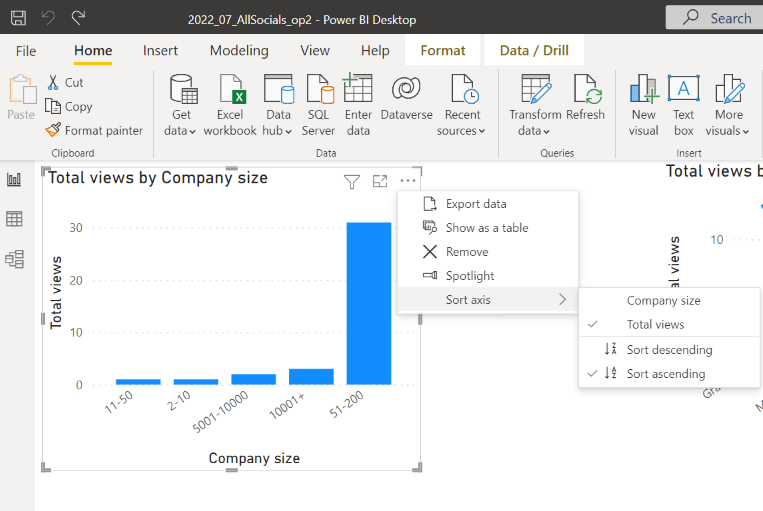This screenshot has height=511, width=763.
Task: Choose Show as a table
Action: pos(488,228)
